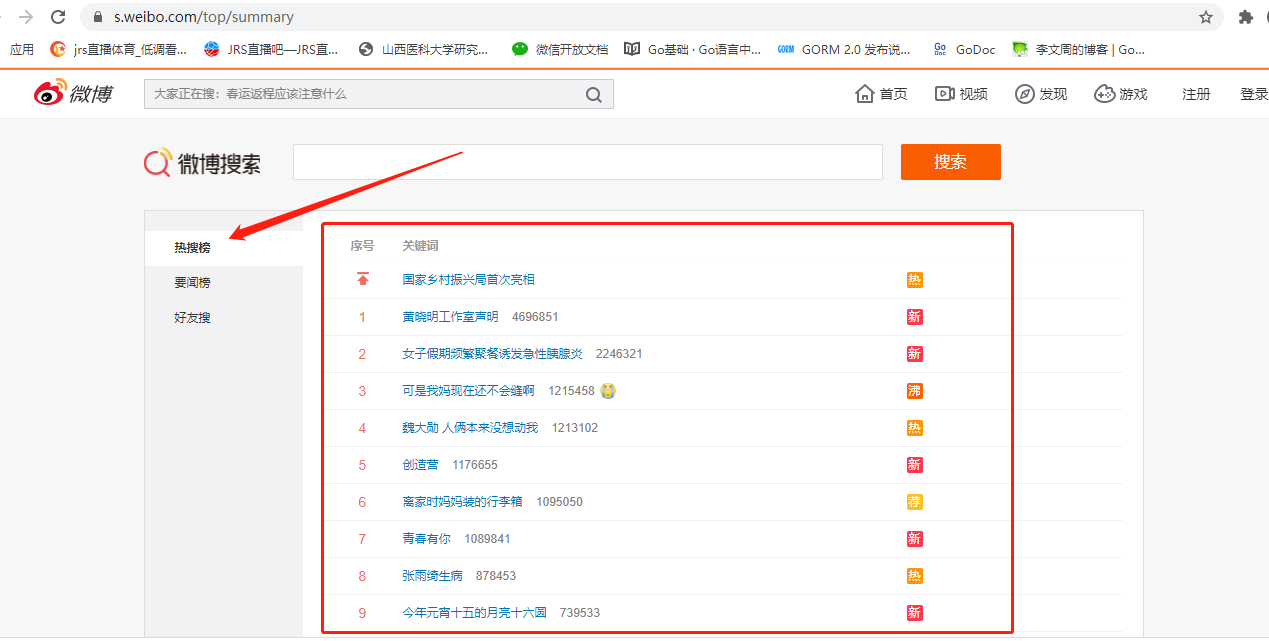
Task: Open 今年元宵十五的月亮十六圆 topic
Action: coord(474,613)
